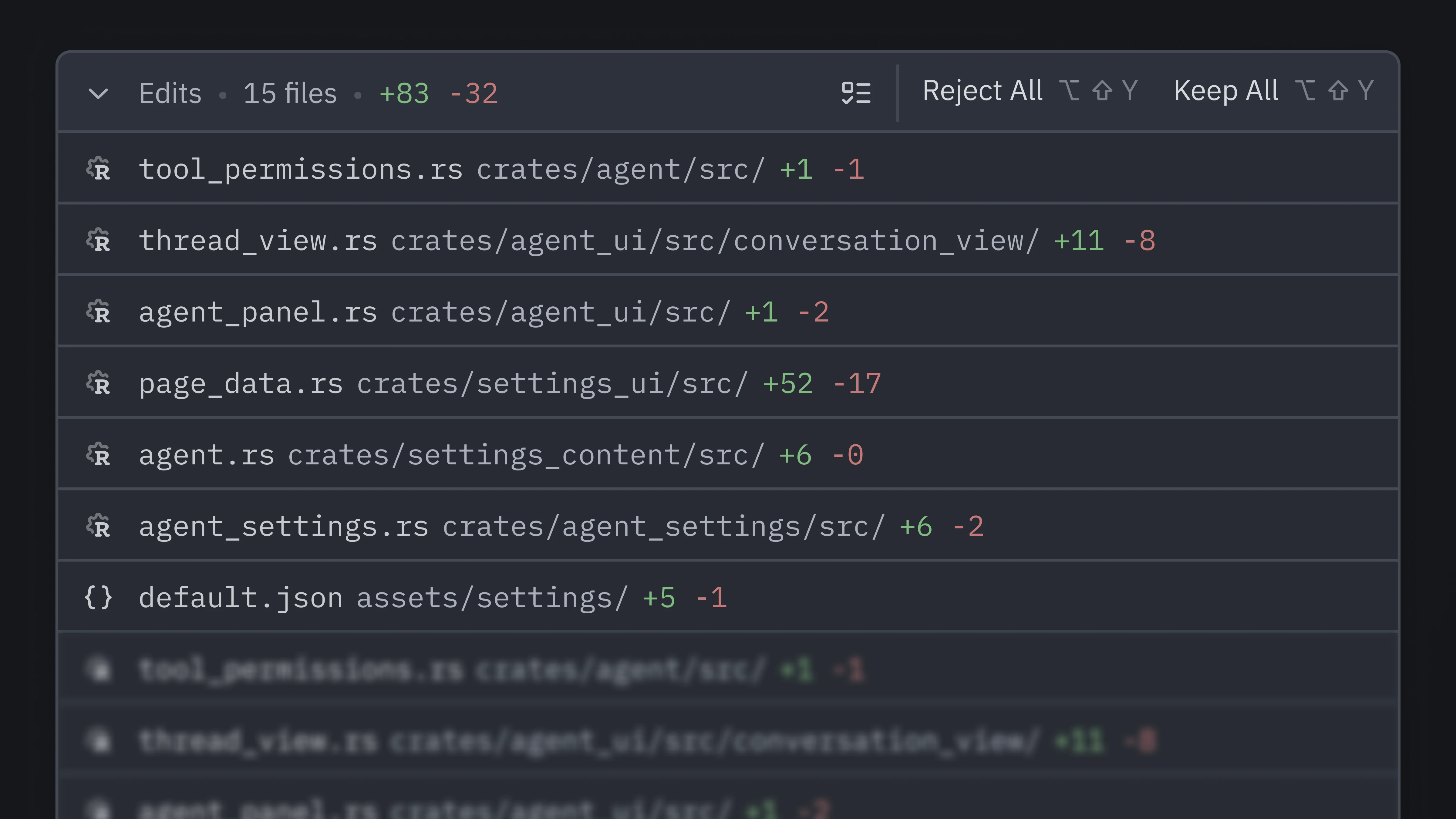Click the review changes checklist icon
This screenshot has height=819, width=1456.
856,93
